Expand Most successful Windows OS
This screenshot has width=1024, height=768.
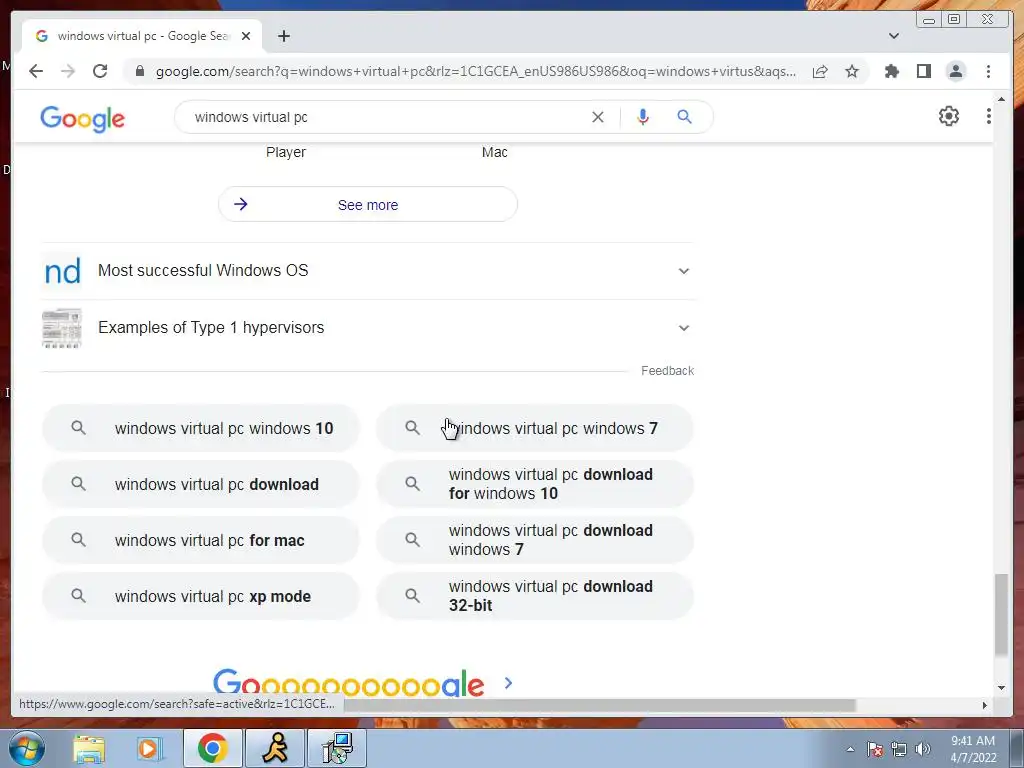point(368,270)
